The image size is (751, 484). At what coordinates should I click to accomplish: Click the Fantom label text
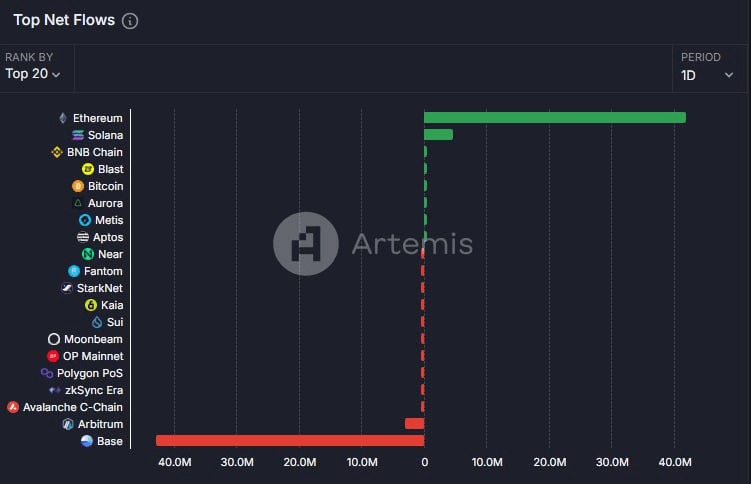tap(103, 271)
